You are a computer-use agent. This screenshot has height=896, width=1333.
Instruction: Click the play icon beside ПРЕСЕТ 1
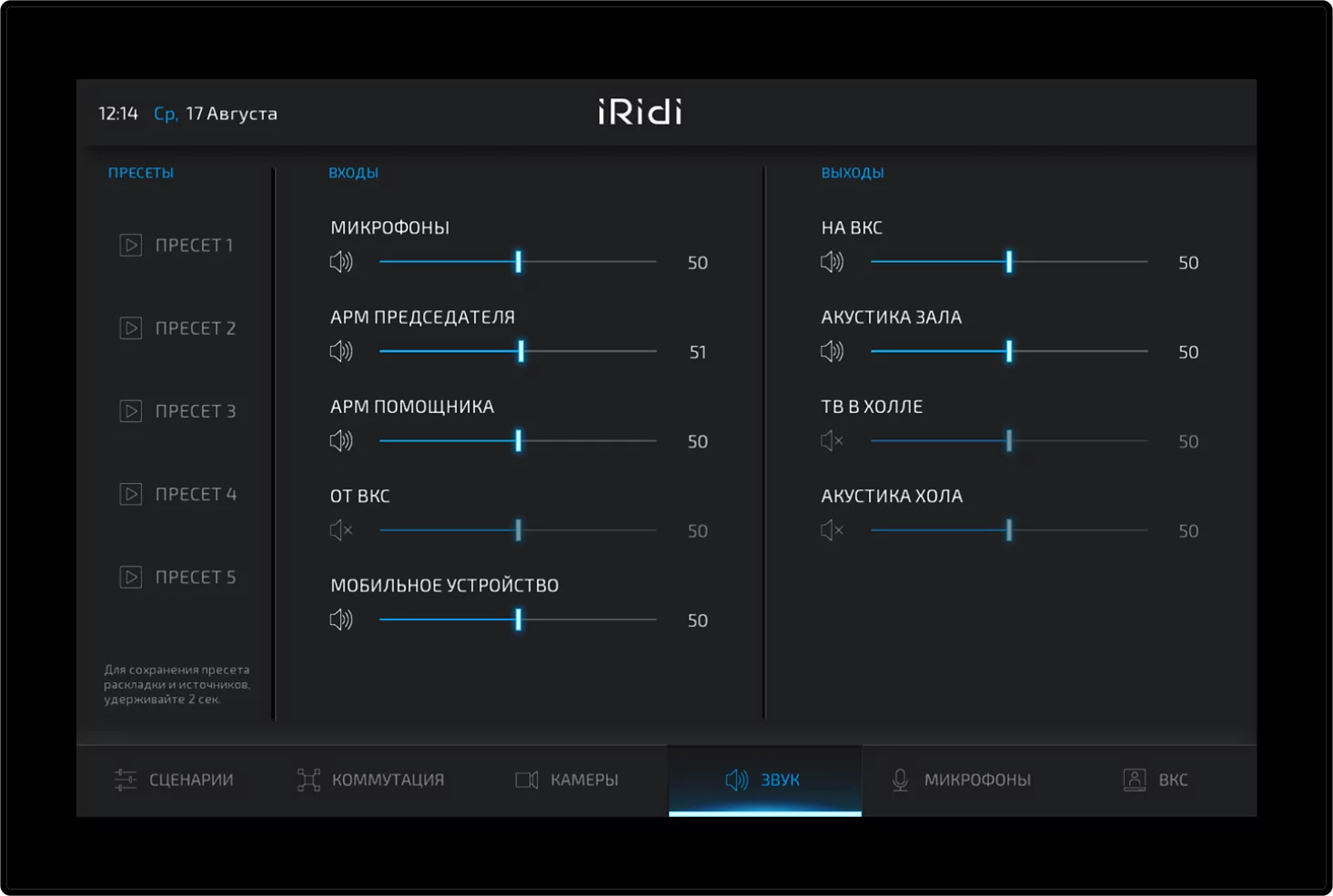(x=130, y=245)
